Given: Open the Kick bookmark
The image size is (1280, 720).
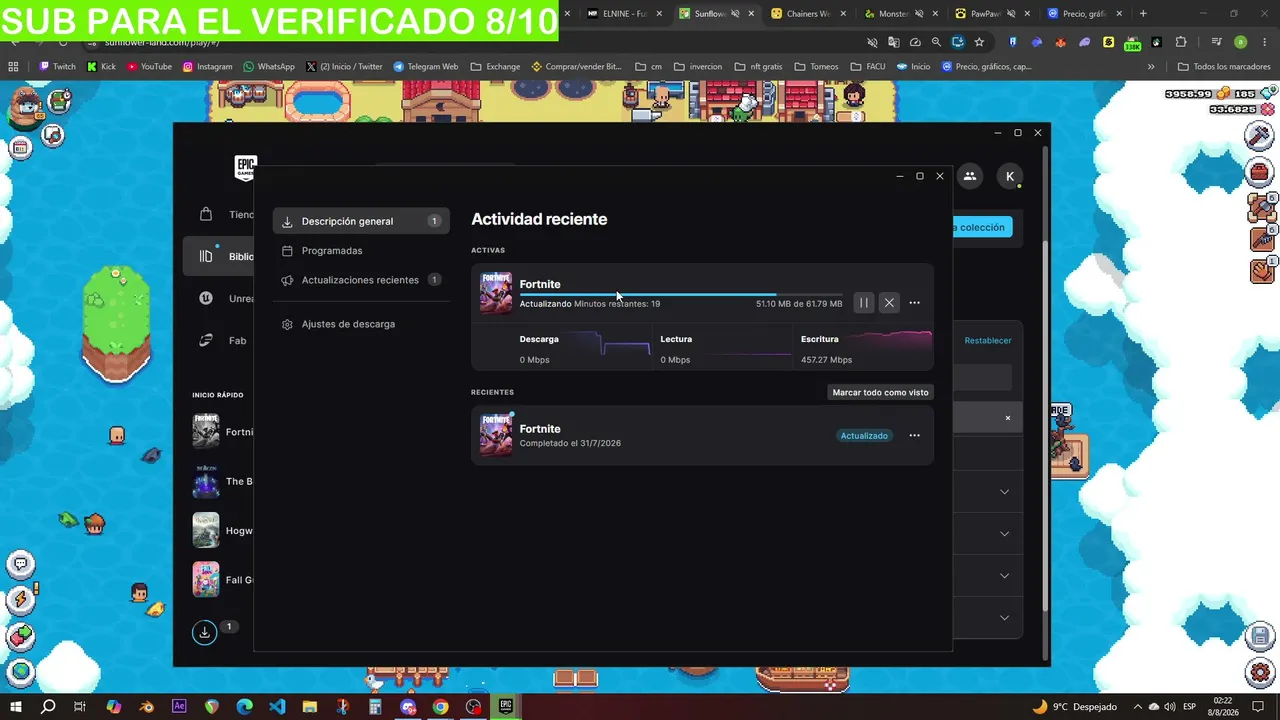Looking at the screenshot, I should click(102, 67).
